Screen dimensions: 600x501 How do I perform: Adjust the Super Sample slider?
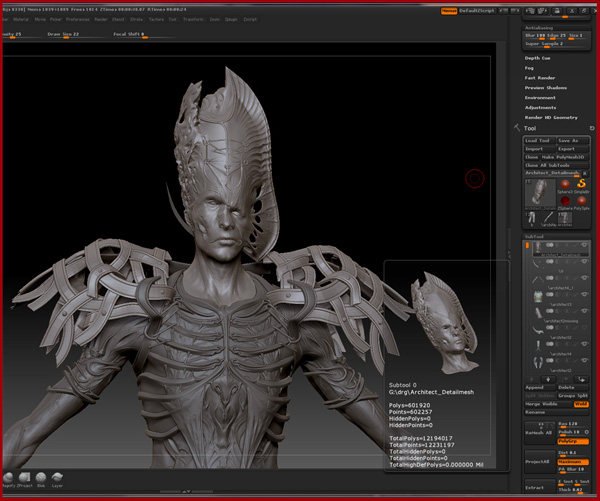pyautogui.click(x=556, y=44)
